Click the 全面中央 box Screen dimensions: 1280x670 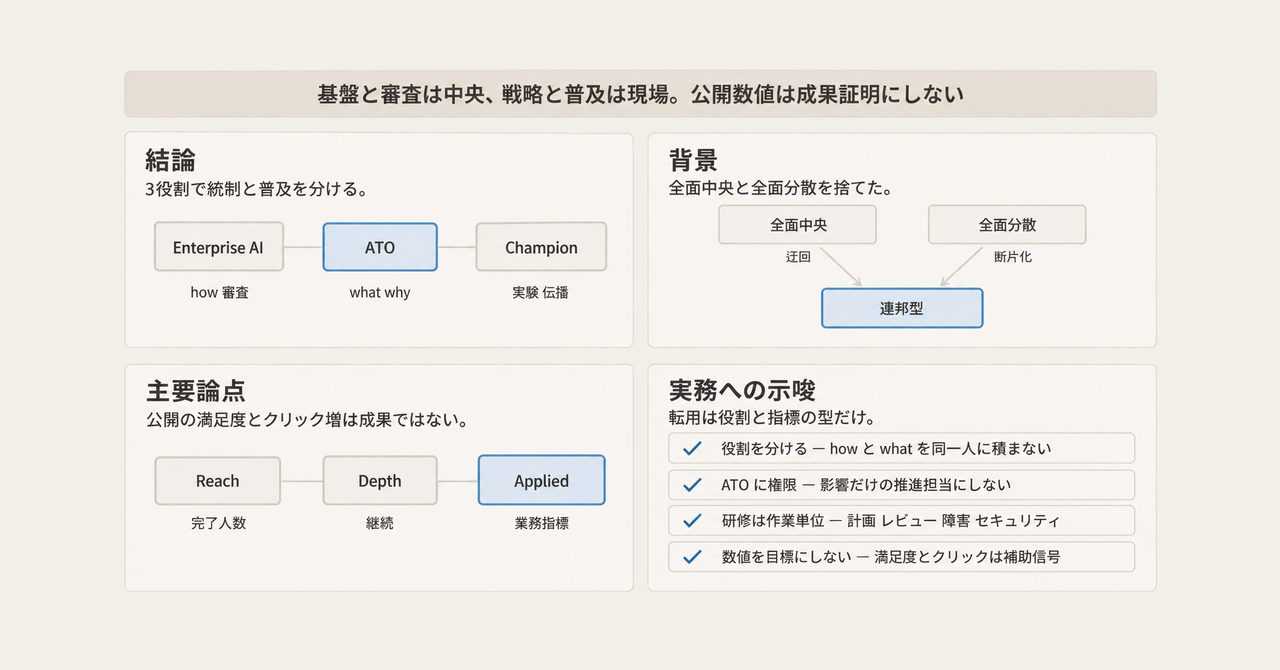798,225
